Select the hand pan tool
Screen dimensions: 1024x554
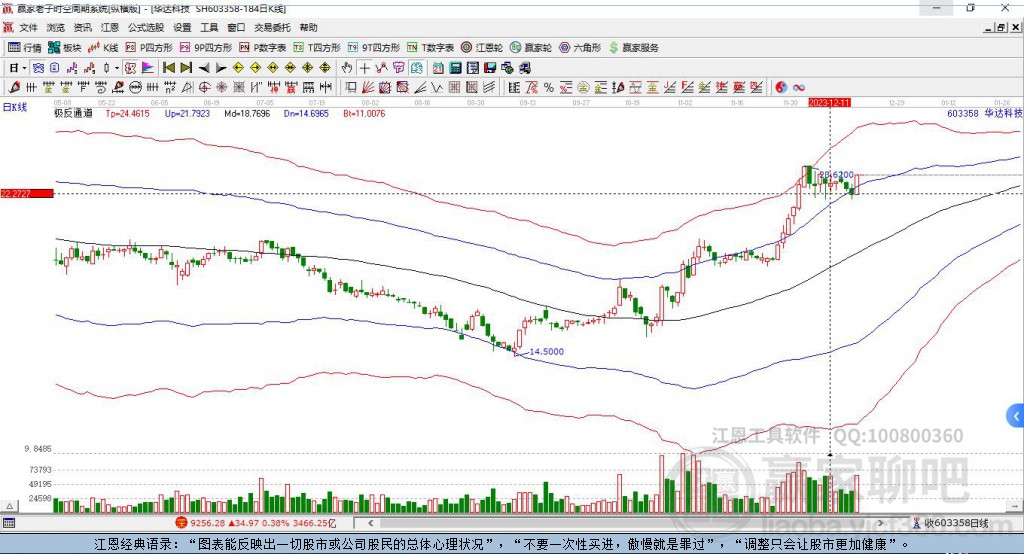coord(347,68)
